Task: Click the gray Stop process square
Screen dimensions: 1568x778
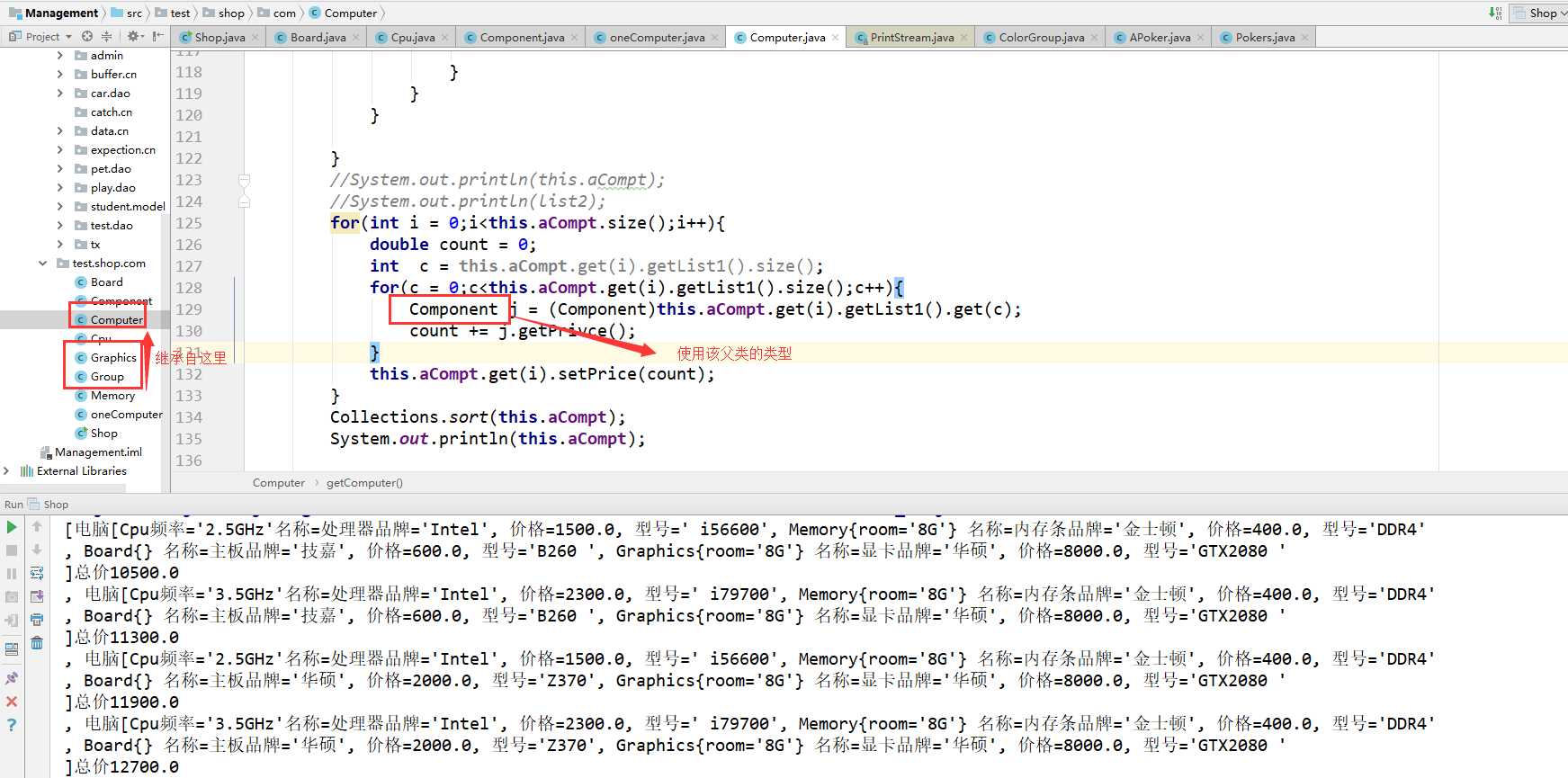Action: 12,550
